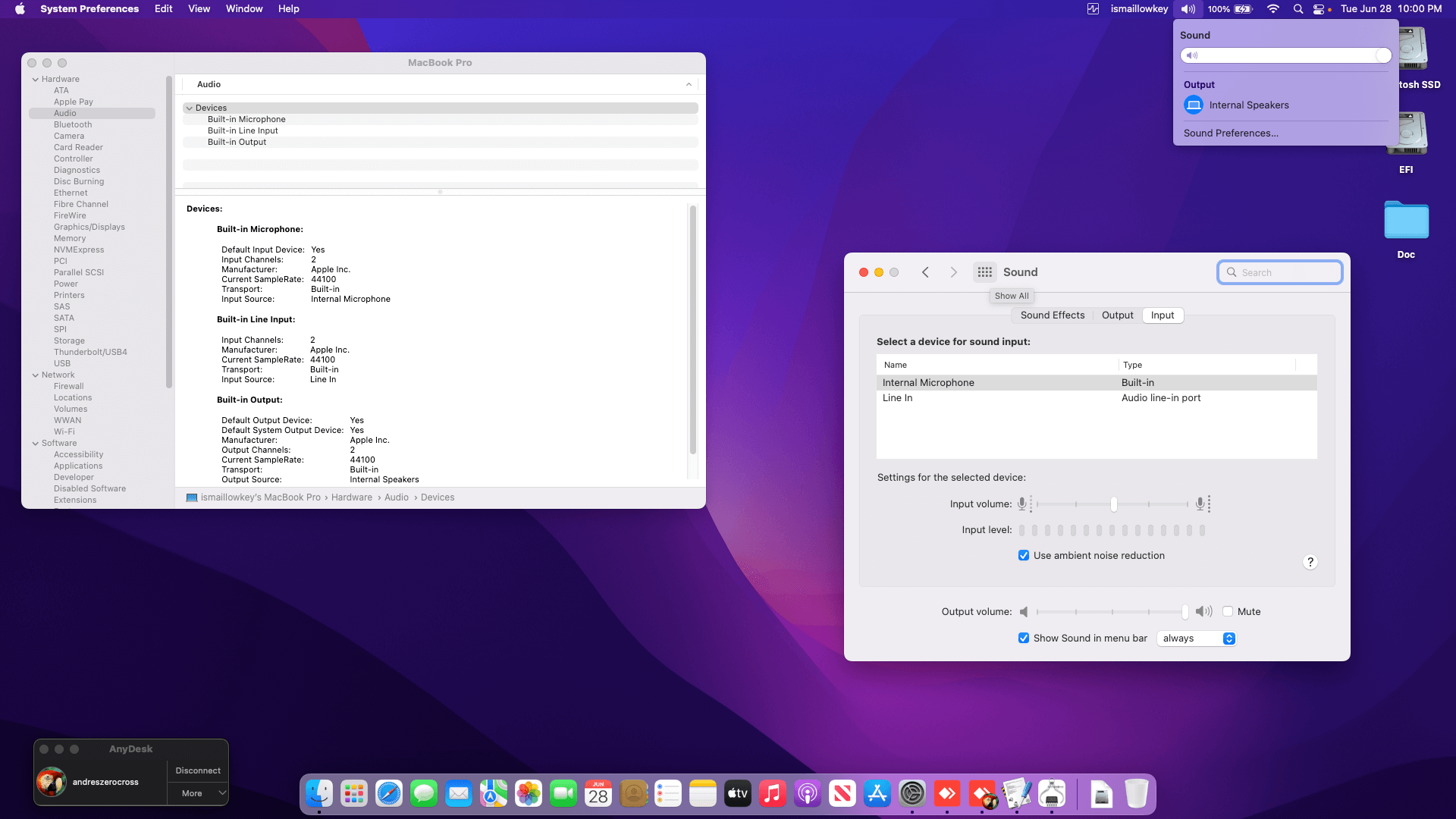Open Finder from the Dock
1456x819 pixels.
[319, 794]
